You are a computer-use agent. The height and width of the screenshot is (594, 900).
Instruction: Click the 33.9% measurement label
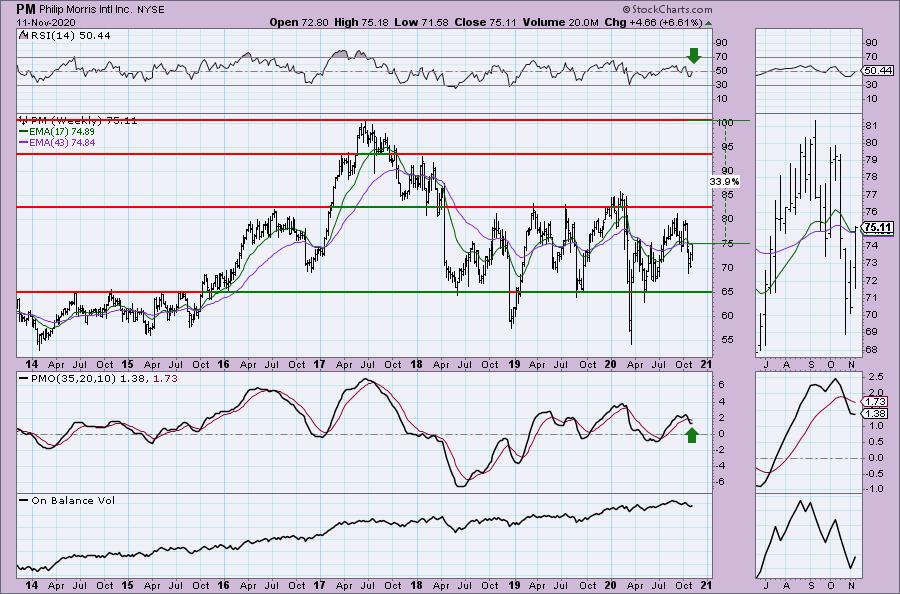(x=724, y=181)
